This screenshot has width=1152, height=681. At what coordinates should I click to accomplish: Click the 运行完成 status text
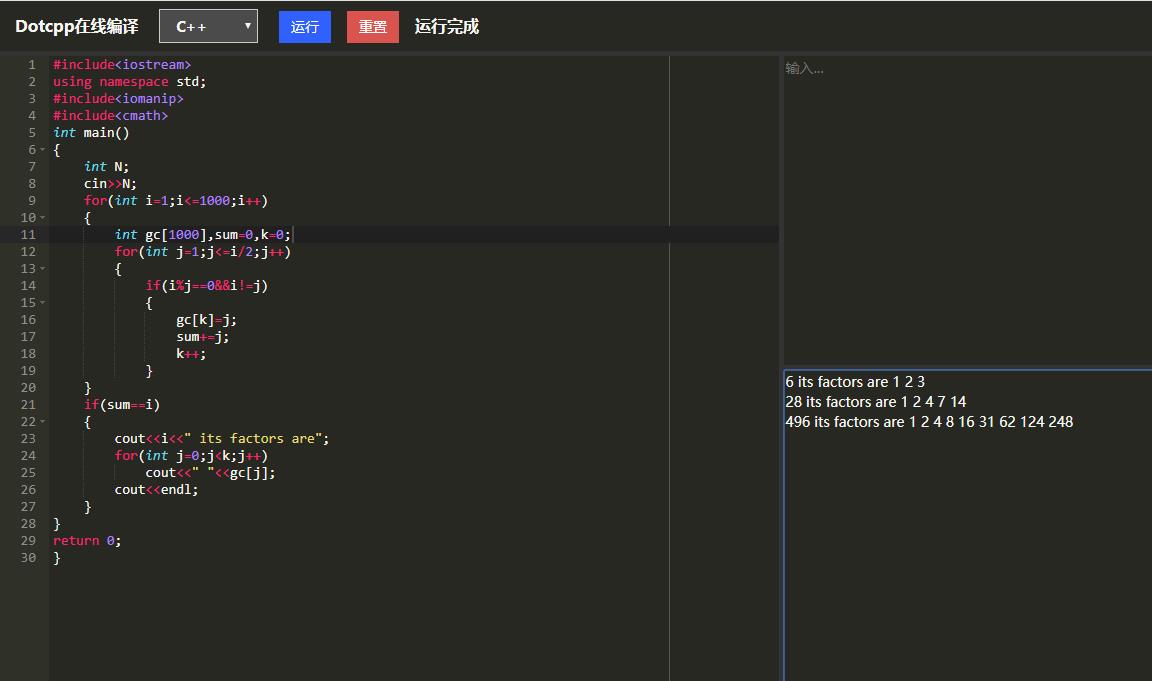[446, 27]
